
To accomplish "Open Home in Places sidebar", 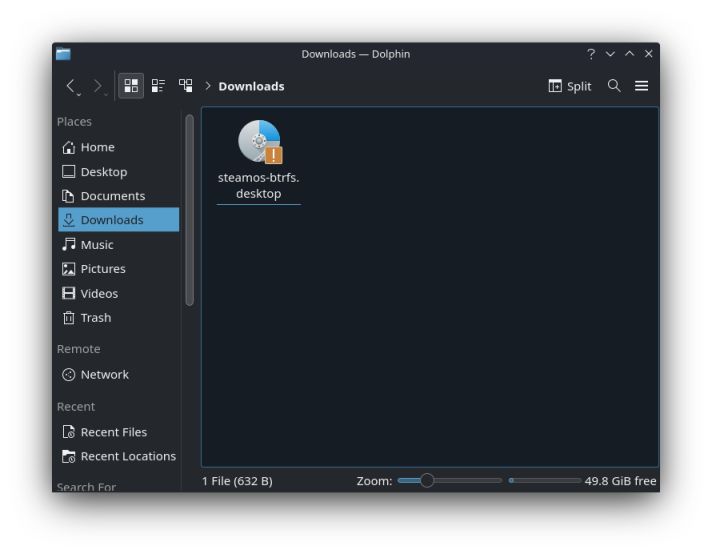I will click(x=119, y=147).
